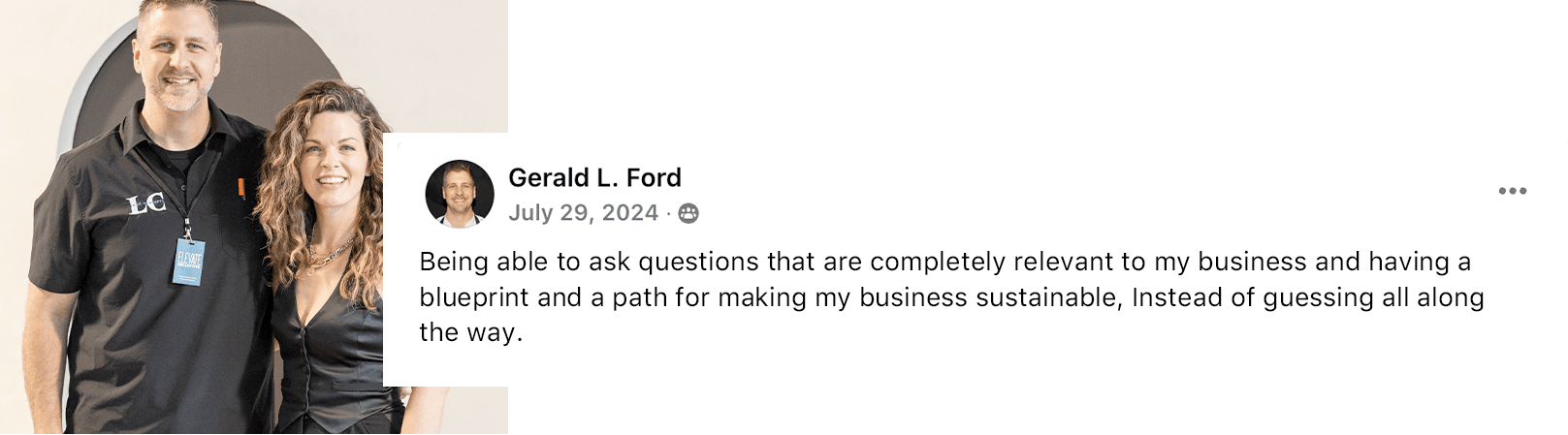Open the Gerald L. Ford profile link
The width and height of the screenshot is (1568, 435).
[x=594, y=177]
